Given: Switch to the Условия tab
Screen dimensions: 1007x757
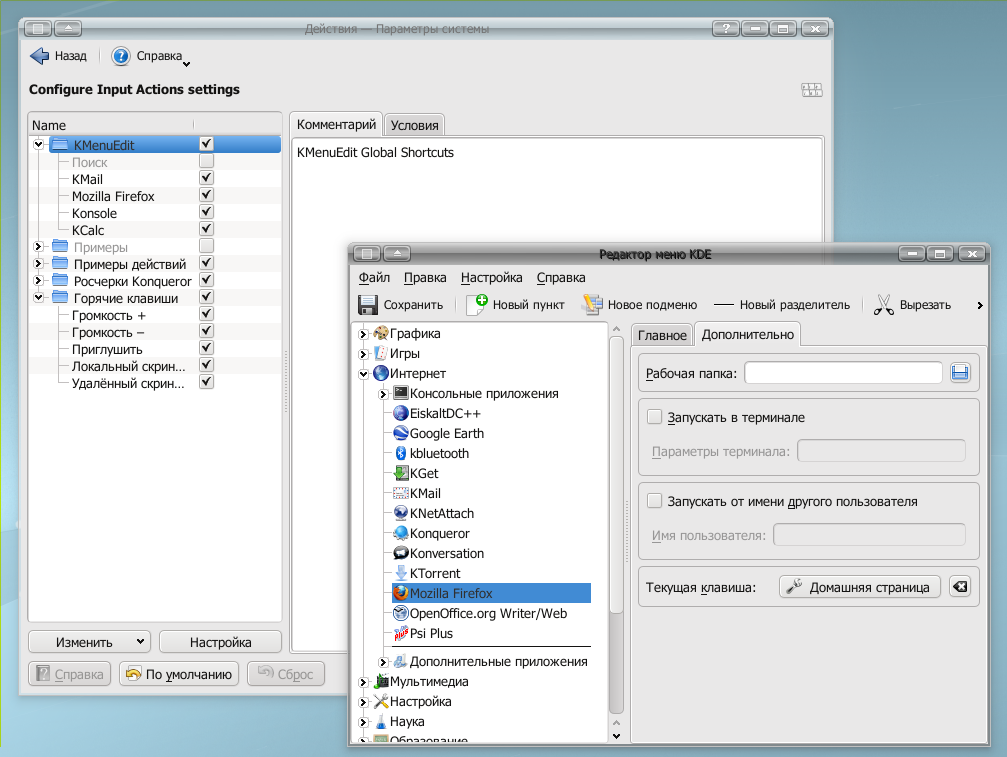Looking at the screenshot, I should click(x=415, y=125).
